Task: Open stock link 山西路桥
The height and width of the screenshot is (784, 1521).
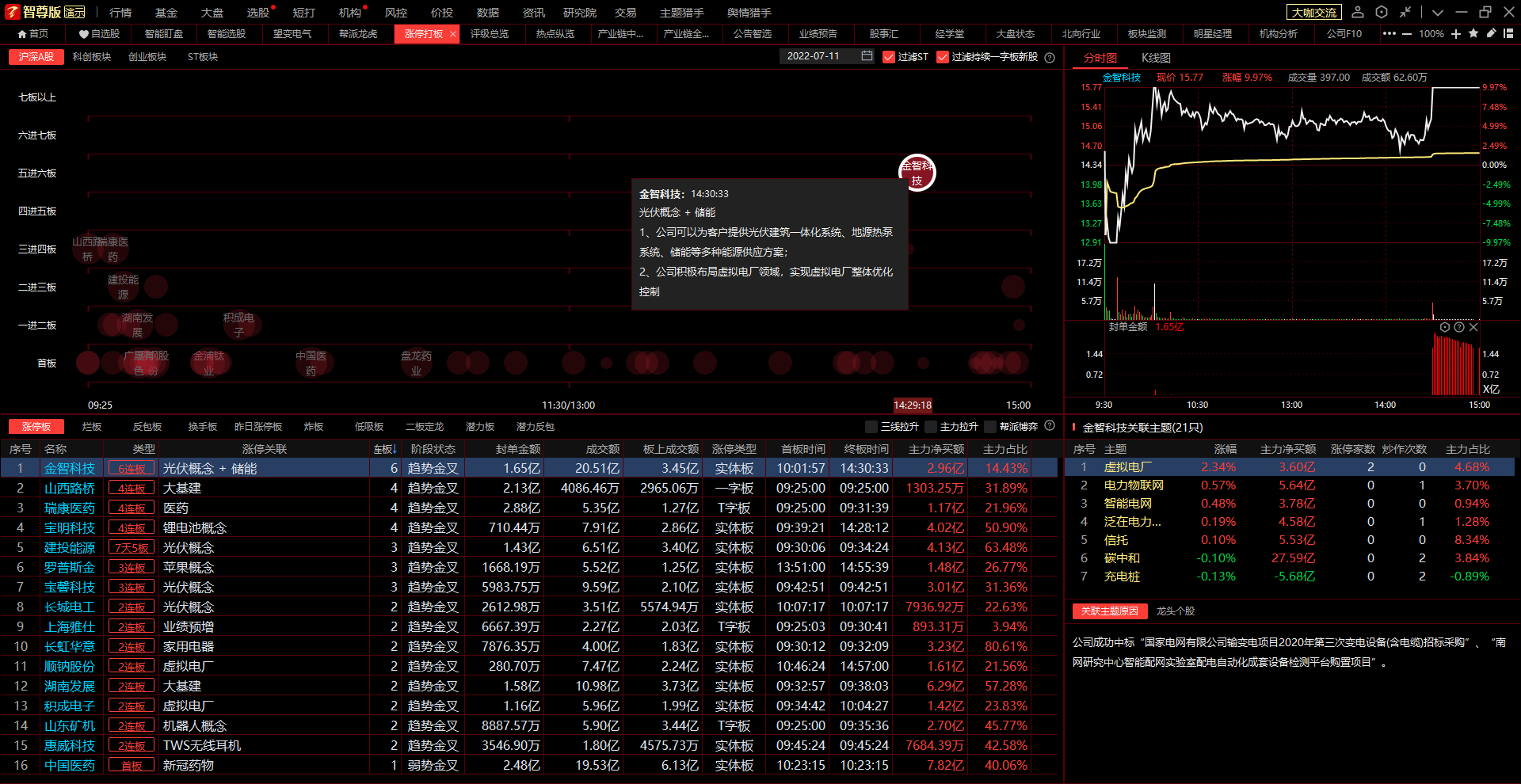Action: click(x=70, y=489)
